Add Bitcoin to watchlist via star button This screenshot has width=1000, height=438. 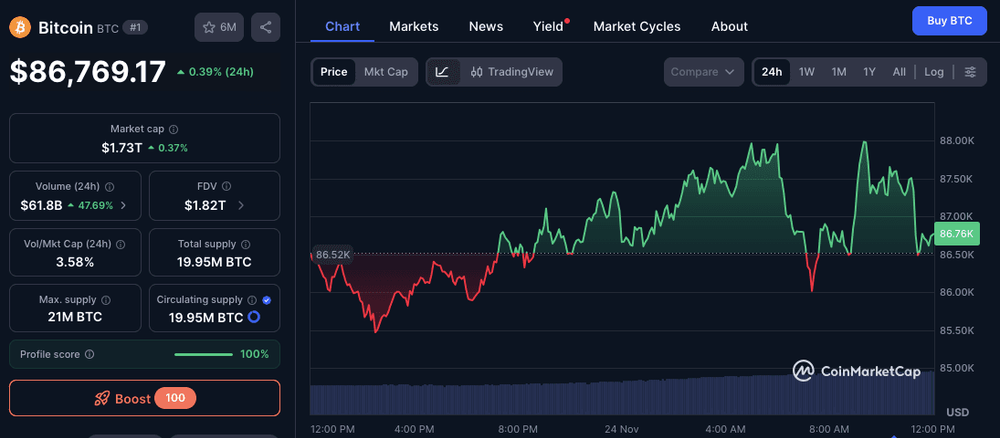click(219, 27)
